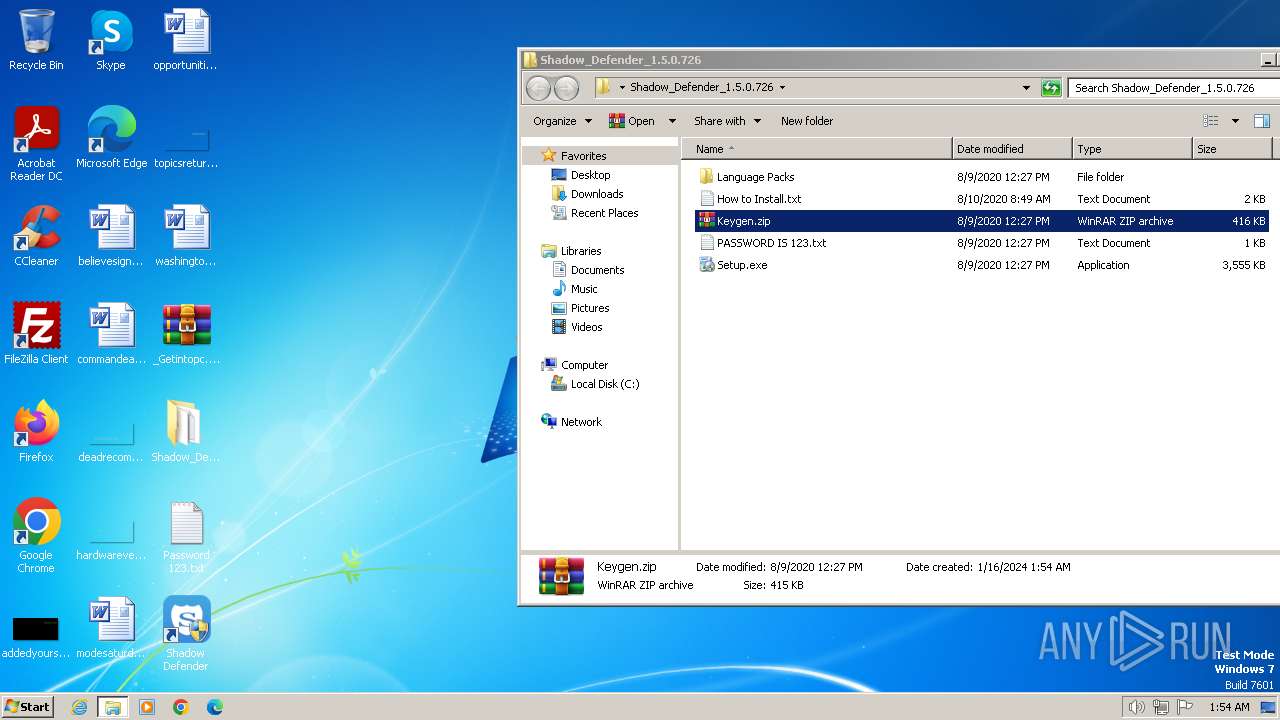Open Videos library in navigation pane
The height and width of the screenshot is (720, 1280).
coord(586,327)
